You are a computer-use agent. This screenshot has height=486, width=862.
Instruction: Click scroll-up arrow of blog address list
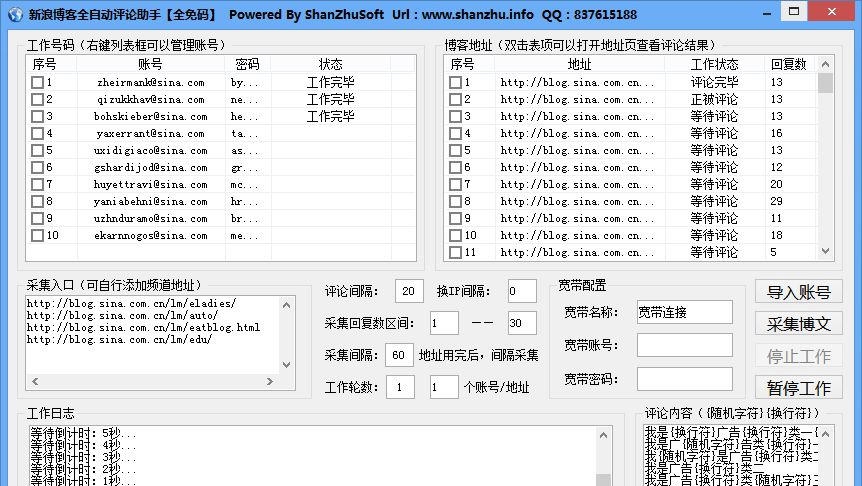click(825, 64)
